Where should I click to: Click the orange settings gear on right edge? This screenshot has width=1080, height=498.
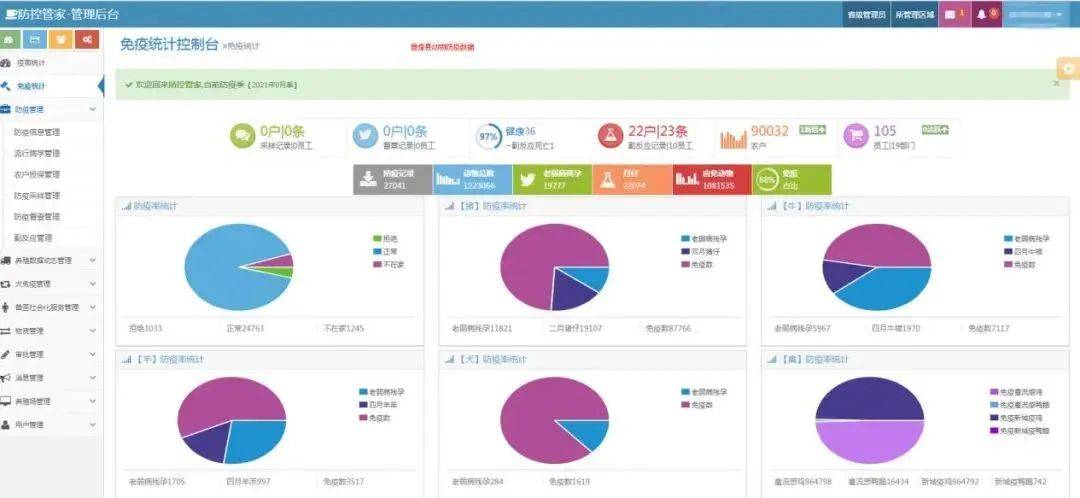point(1068,68)
